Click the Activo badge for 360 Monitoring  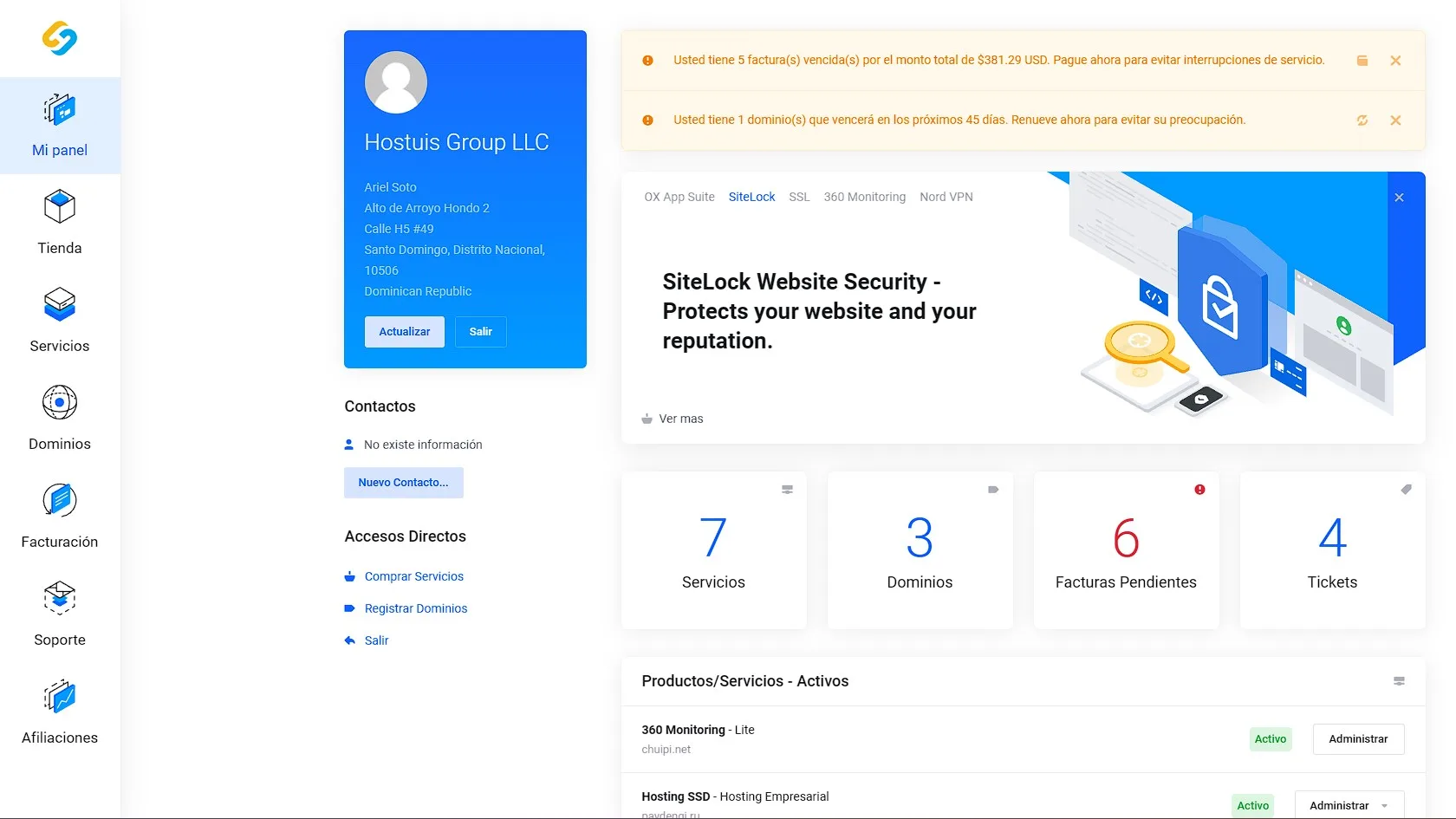click(x=1271, y=739)
